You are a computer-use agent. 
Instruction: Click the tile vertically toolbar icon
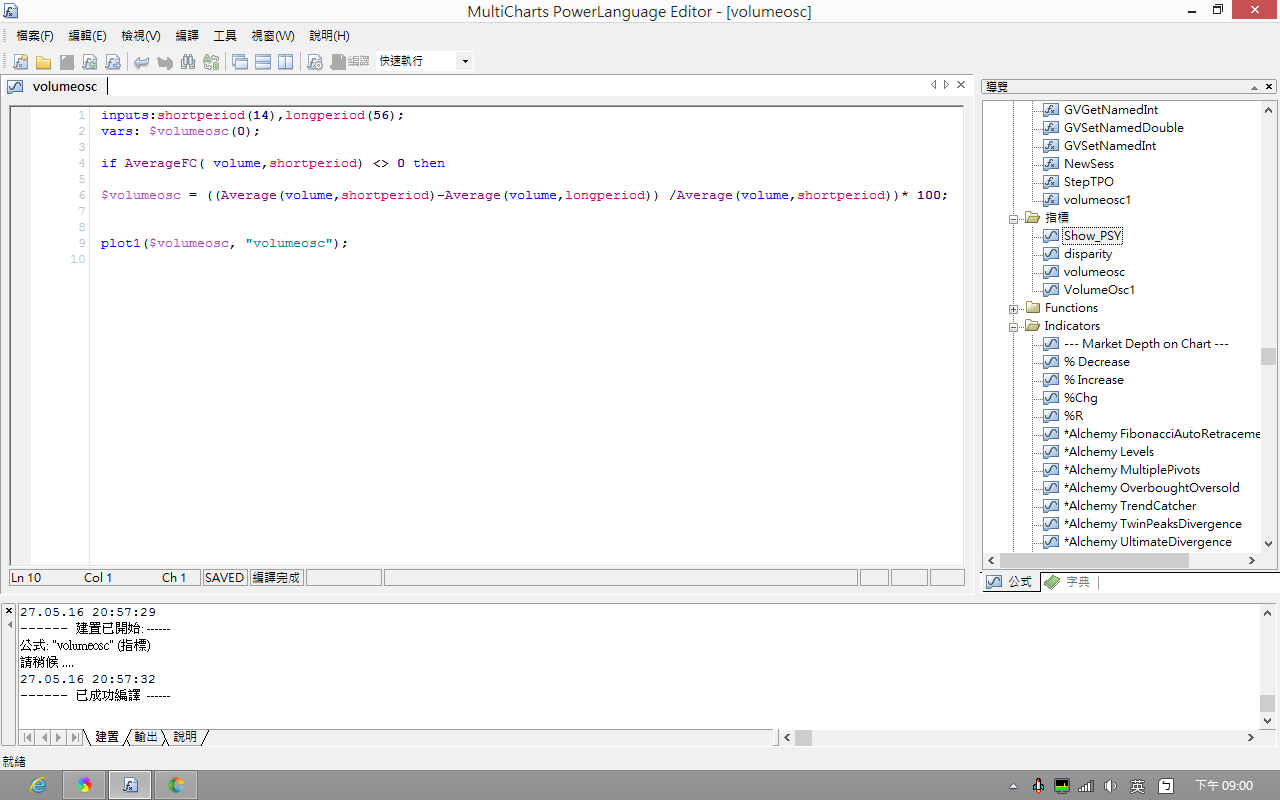(286, 62)
